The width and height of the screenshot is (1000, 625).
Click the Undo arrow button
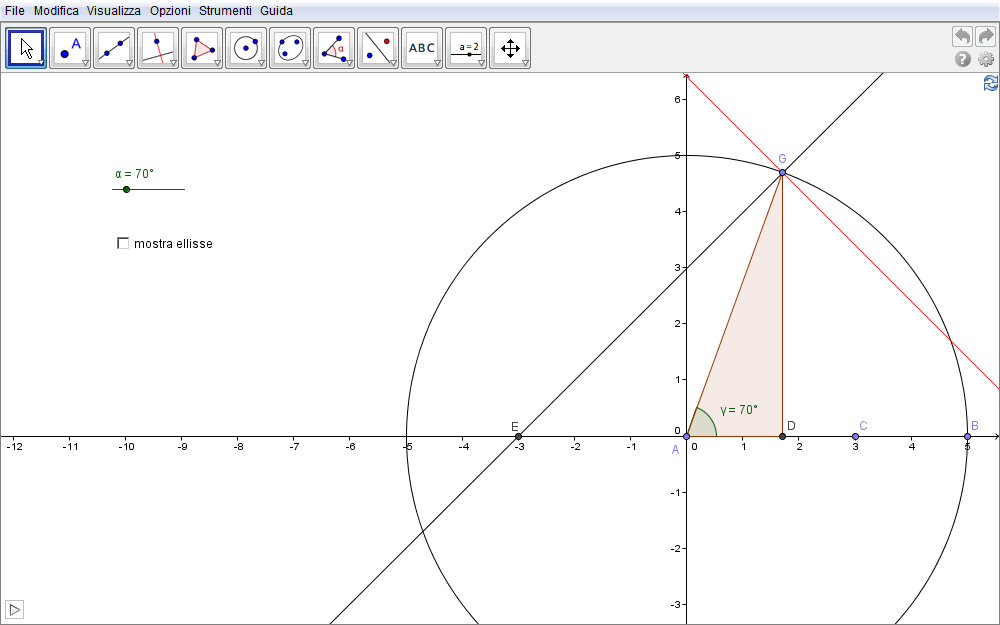[962, 36]
